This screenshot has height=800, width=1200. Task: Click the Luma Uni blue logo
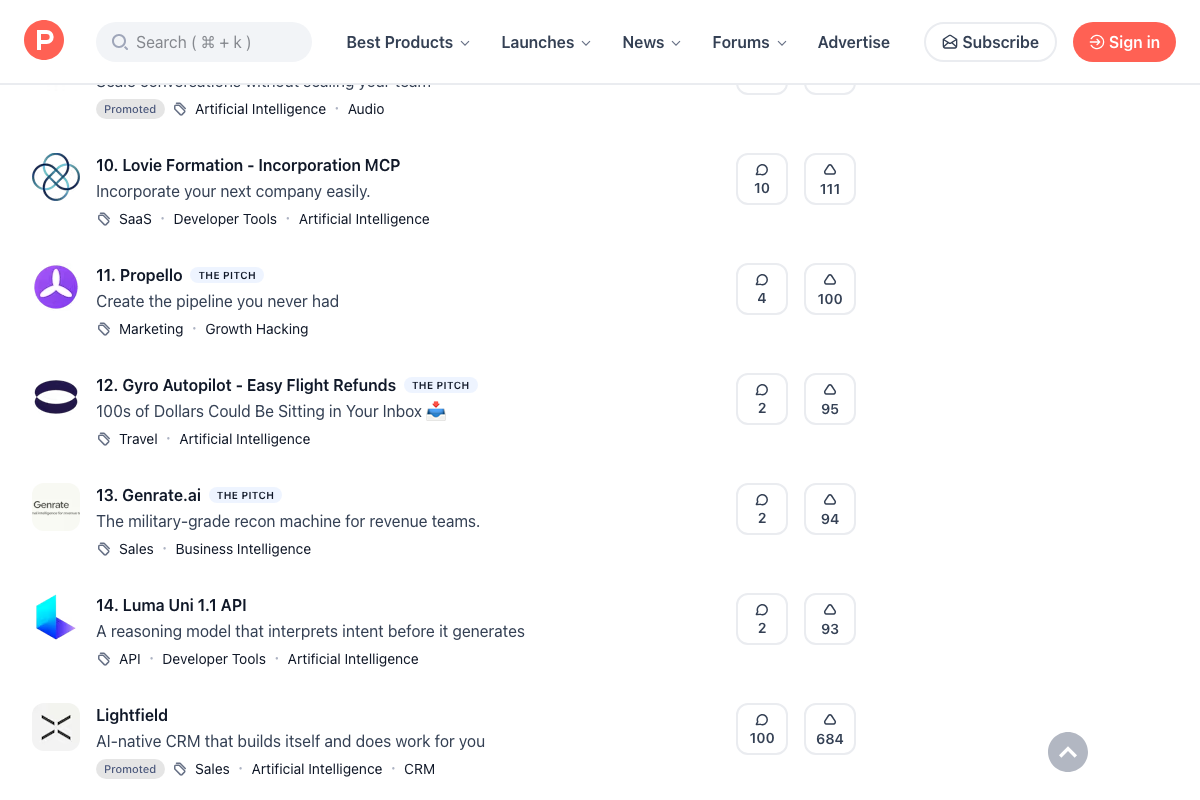pyautogui.click(x=56, y=617)
